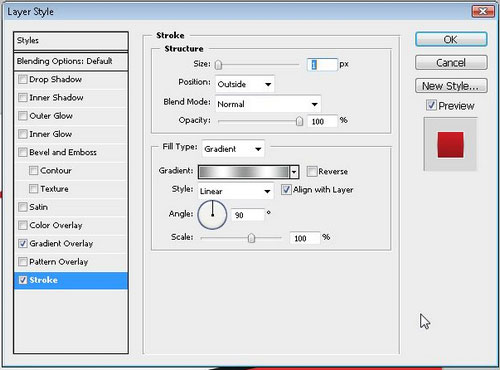Tick the Outer Glow checkbox
500x370 pixels.
[23, 116]
